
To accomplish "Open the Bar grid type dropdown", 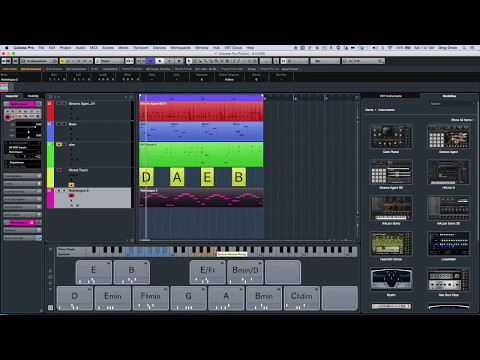I will coord(325,61).
